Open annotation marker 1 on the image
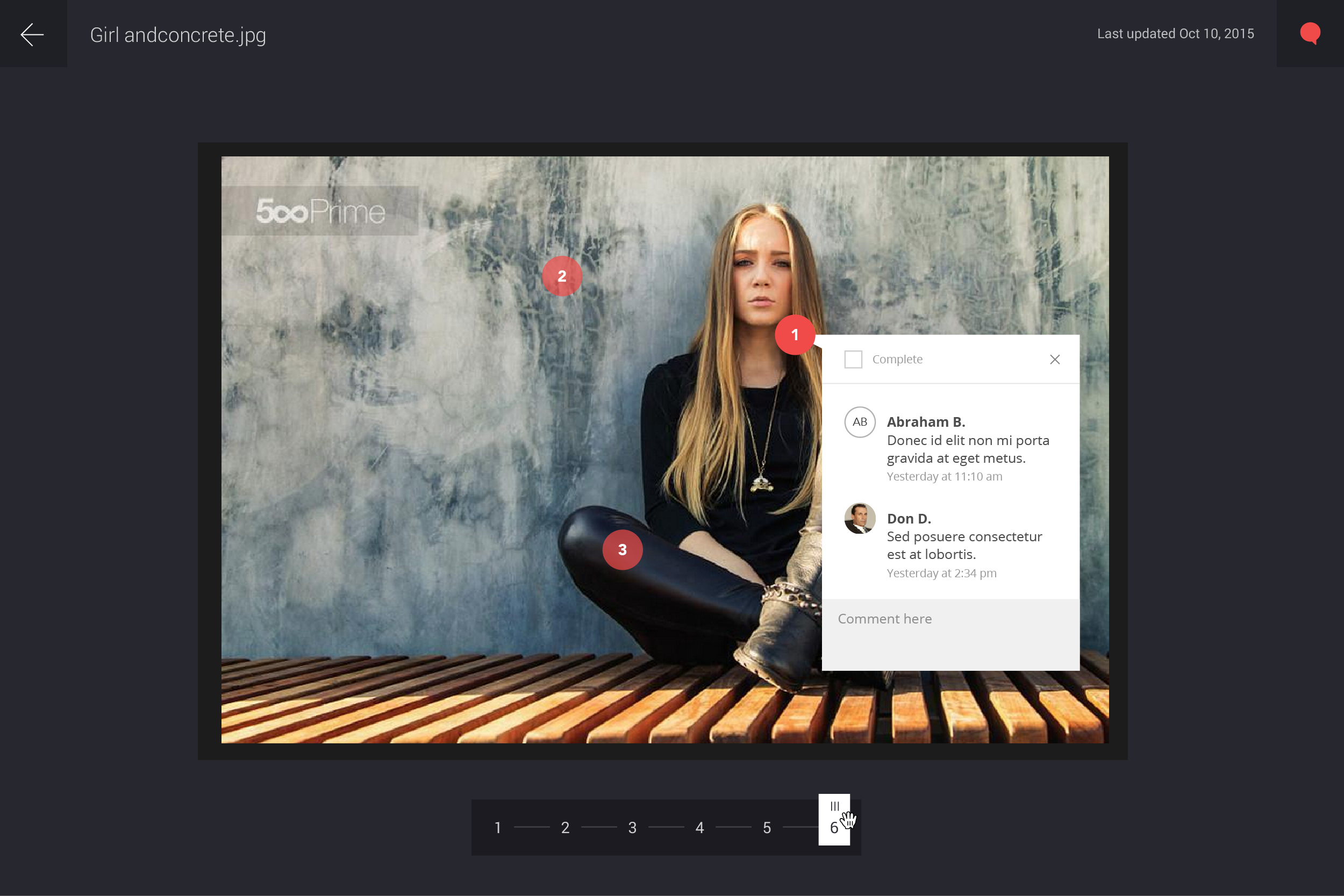Screen dimensions: 1344x896 795,335
